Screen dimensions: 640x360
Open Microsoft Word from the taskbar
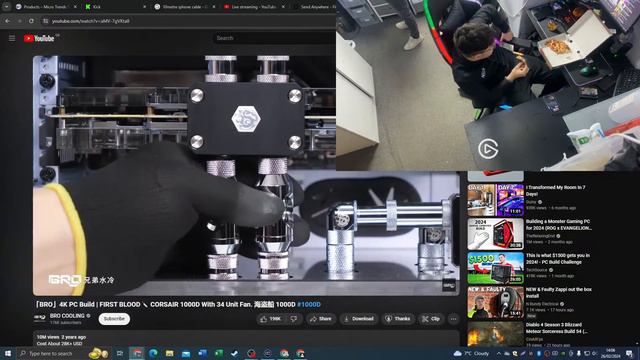click(x=202, y=353)
